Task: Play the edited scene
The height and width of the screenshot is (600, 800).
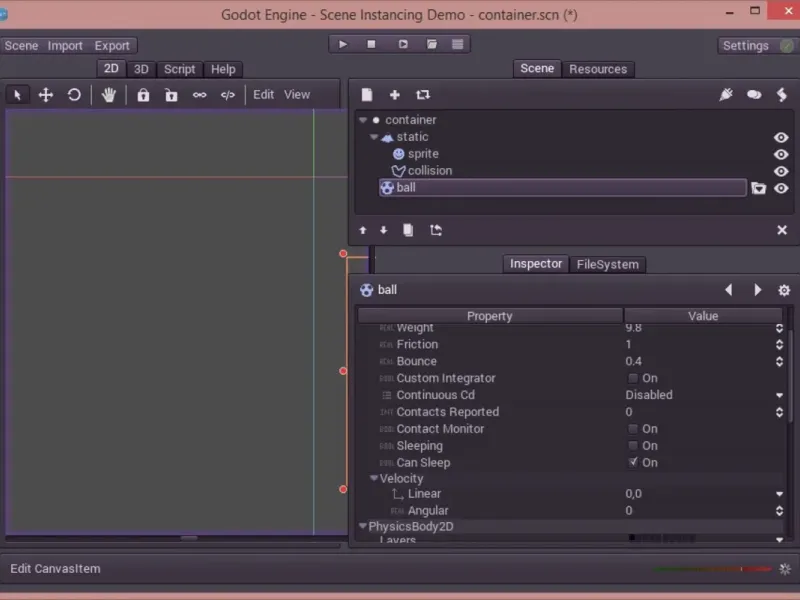Action: coord(403,44)
